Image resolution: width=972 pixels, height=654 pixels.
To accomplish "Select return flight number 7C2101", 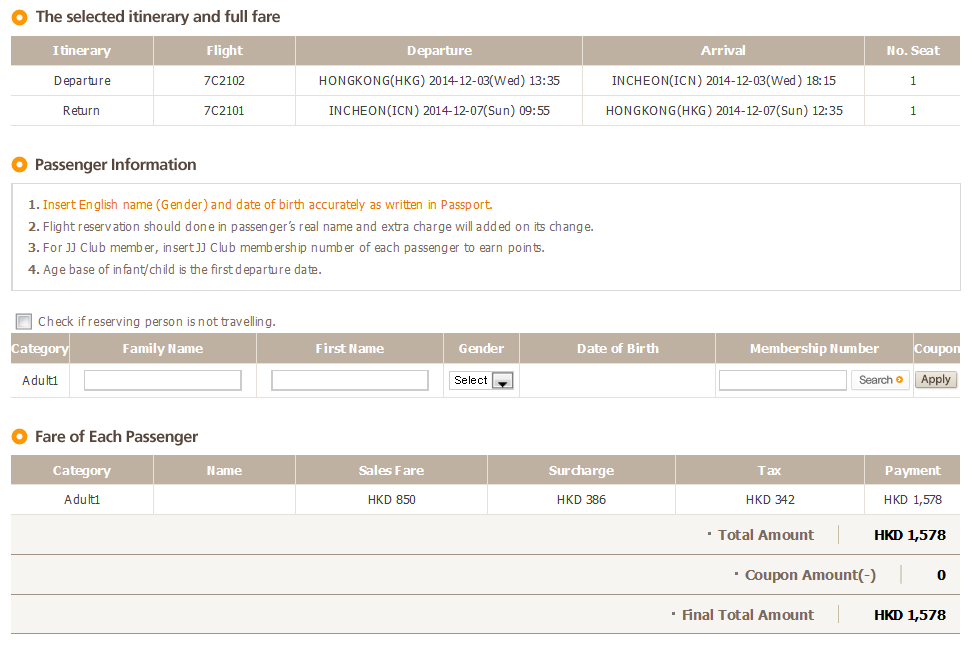I will [x=224, y=111].
